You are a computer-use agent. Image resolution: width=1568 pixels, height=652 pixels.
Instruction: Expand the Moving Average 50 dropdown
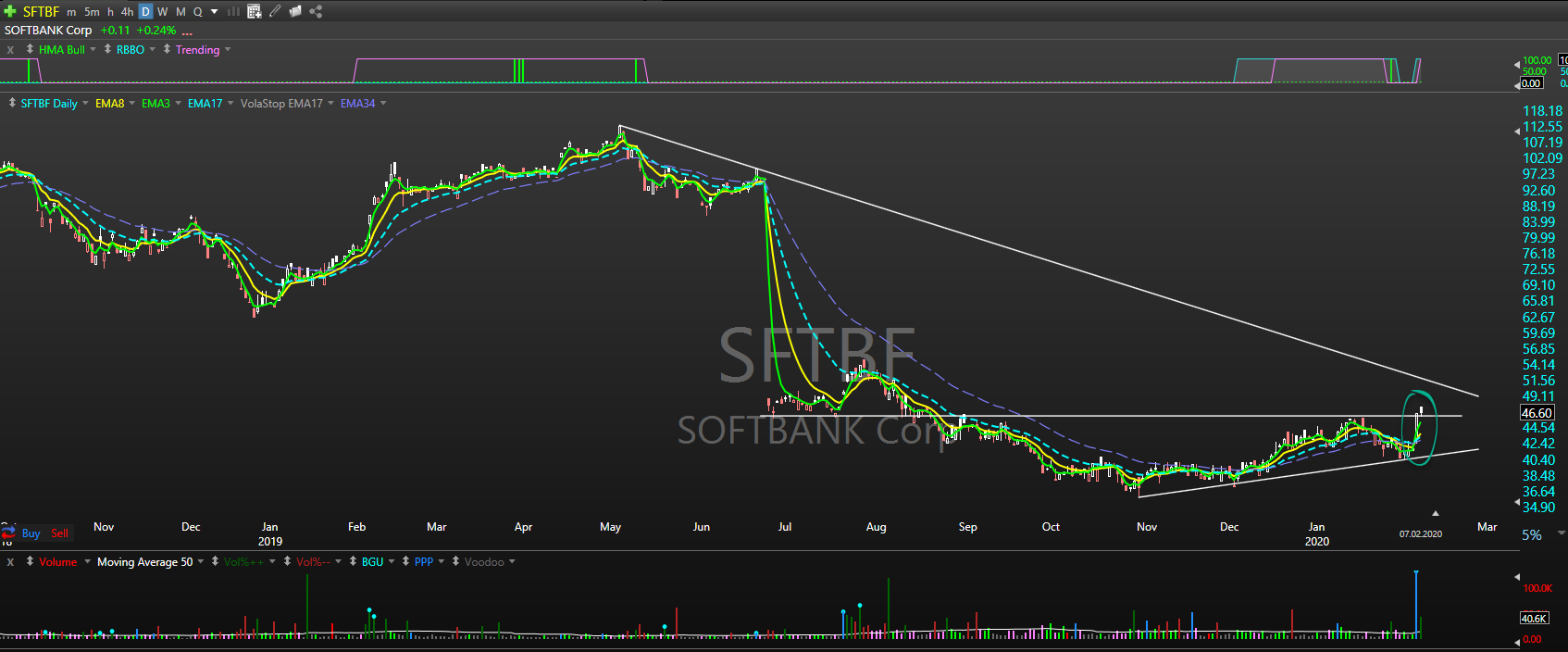[x=201, y=562]
